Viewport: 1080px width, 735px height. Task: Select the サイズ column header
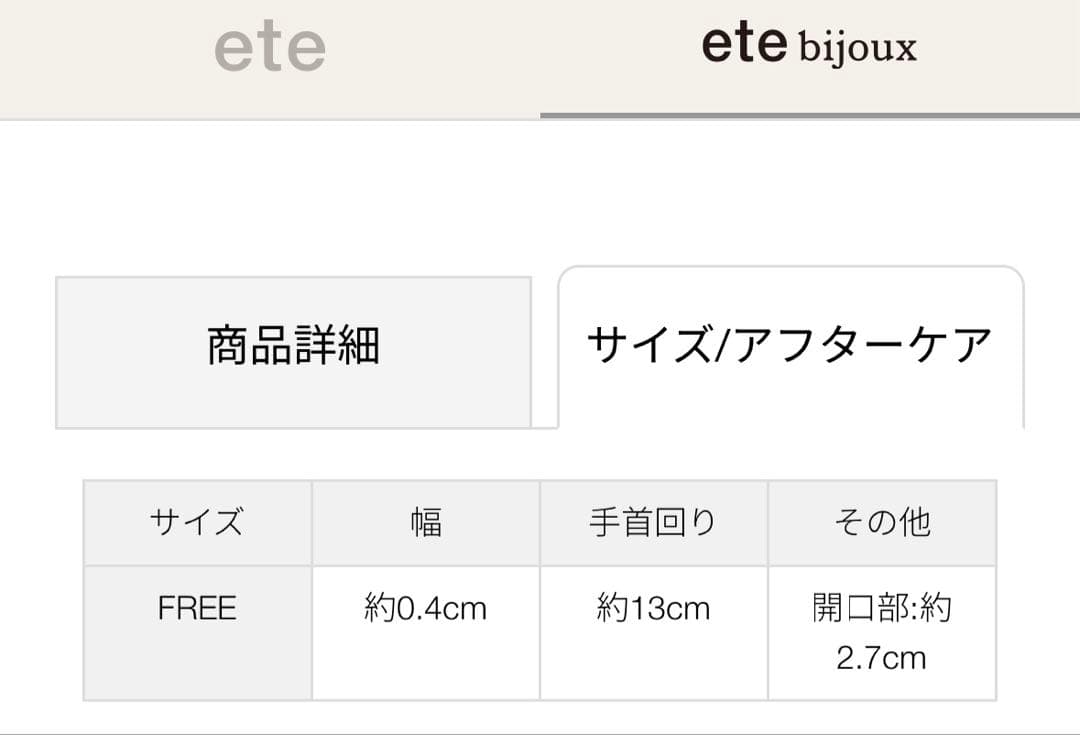pos(196,521)
